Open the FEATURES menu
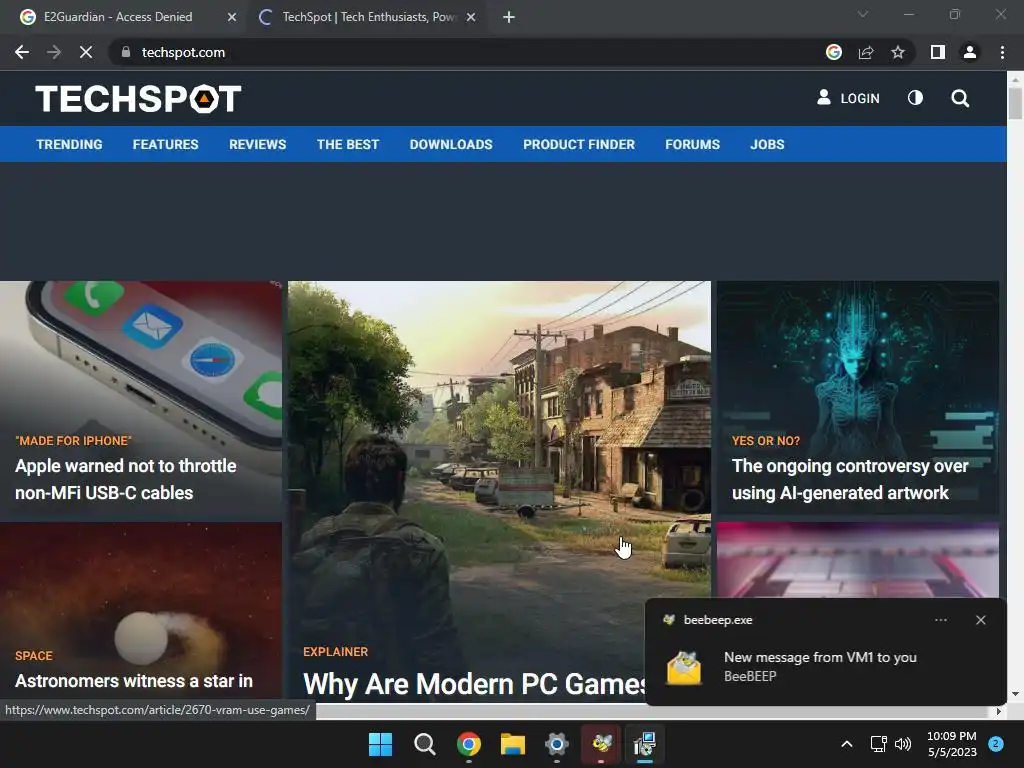The width and height of the screenshot is (1024, 768). [x=165, y=144]
